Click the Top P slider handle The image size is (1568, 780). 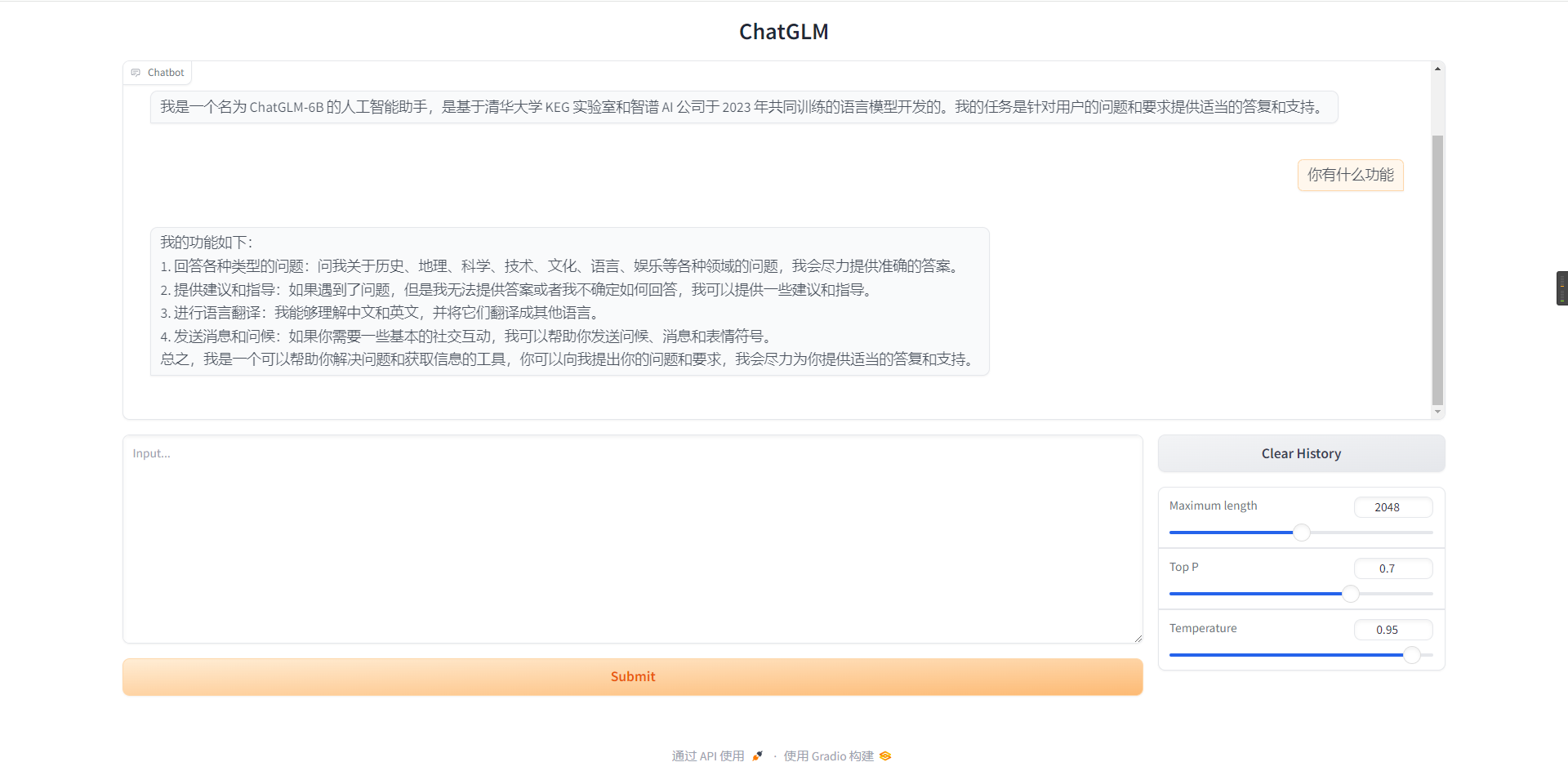click(1351, 594)
